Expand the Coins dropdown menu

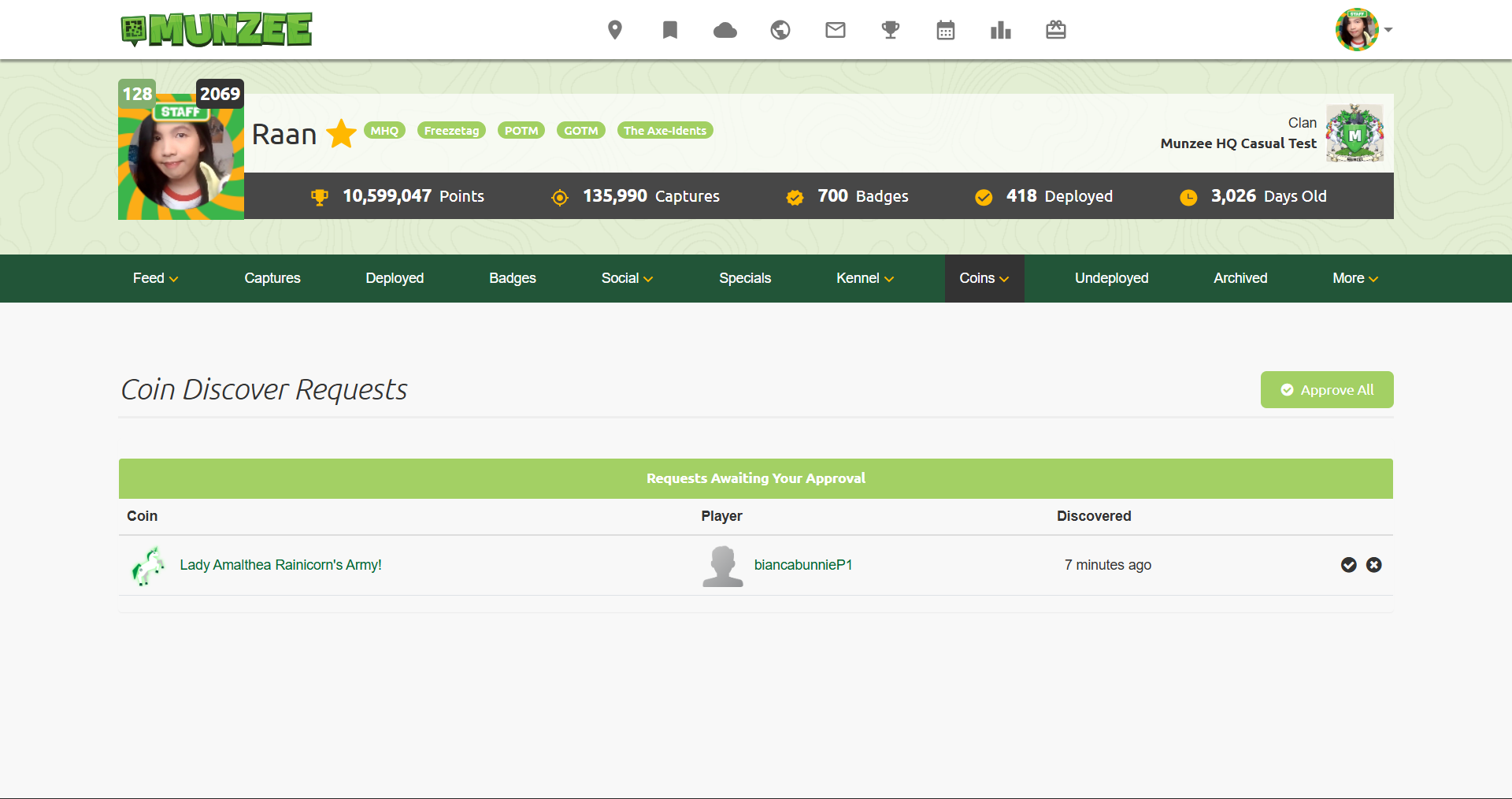(x=984, y=278)
